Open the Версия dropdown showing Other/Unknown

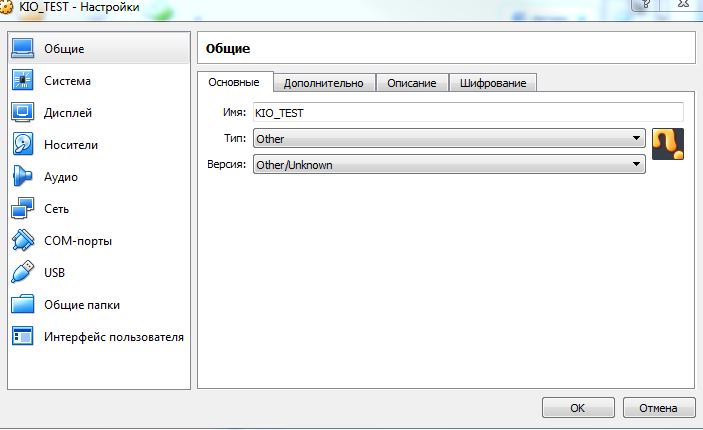point(448,164)
